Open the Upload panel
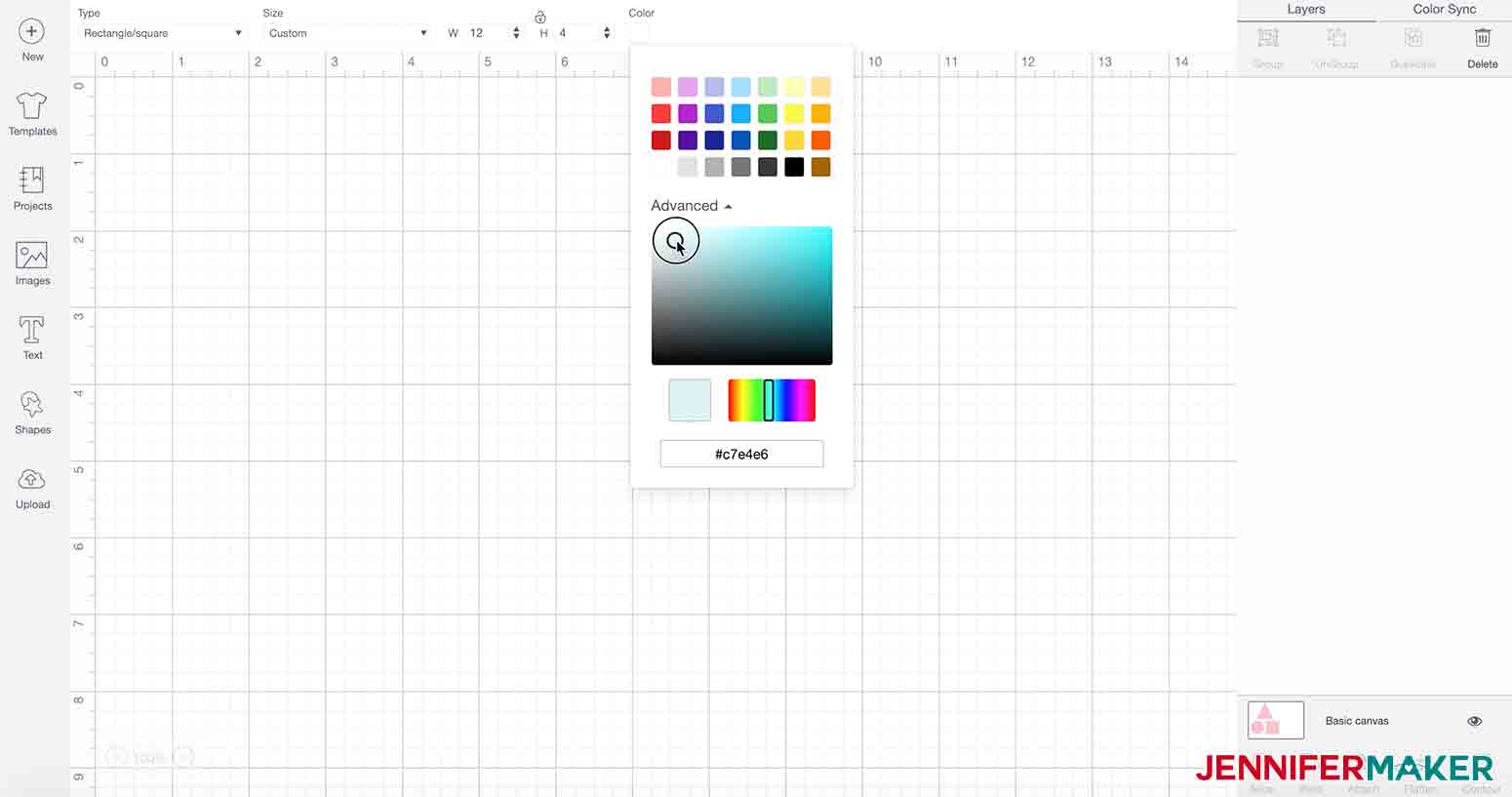 point(32,479)
